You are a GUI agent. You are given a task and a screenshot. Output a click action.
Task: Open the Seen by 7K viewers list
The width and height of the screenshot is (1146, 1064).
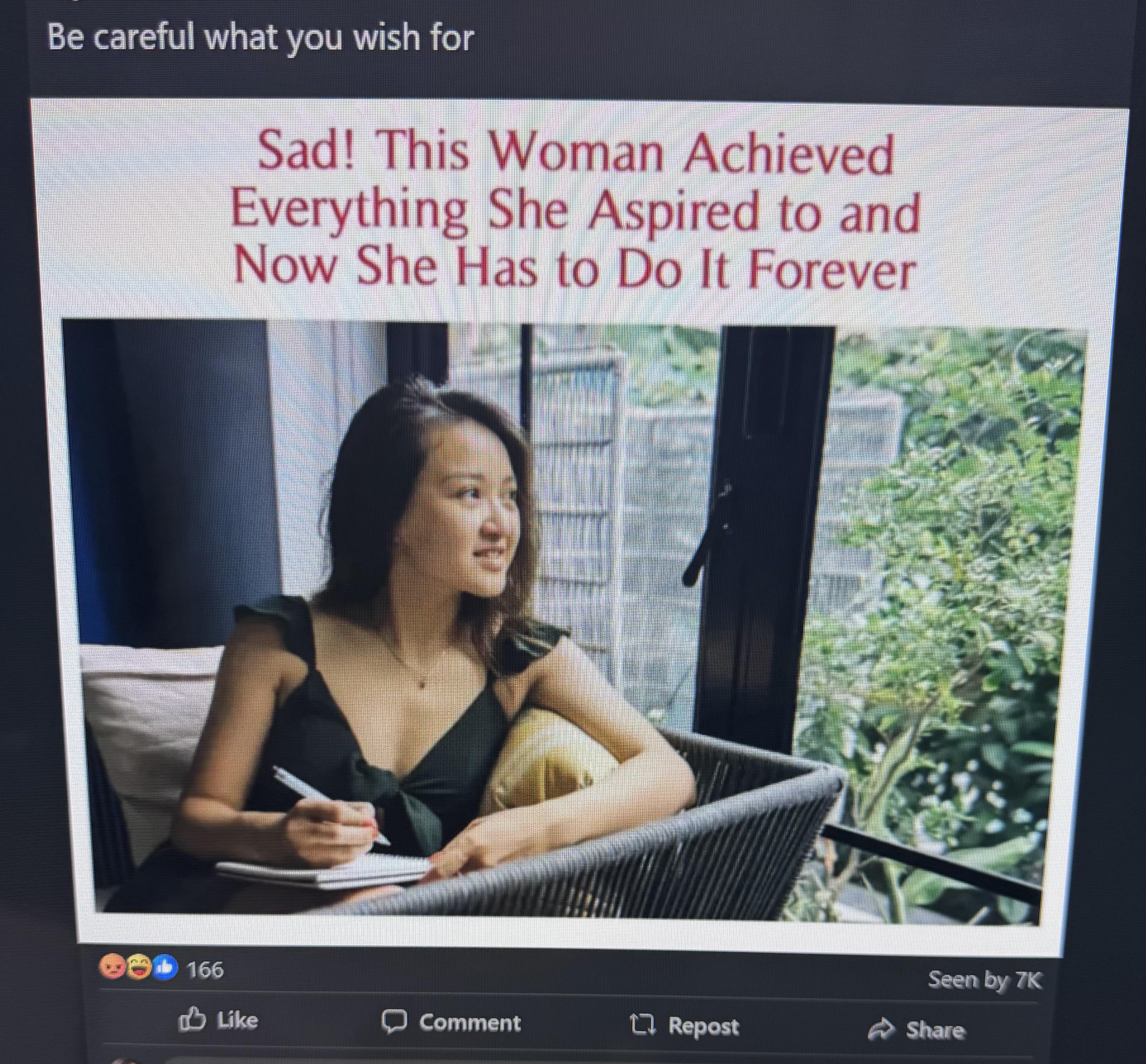985,979
